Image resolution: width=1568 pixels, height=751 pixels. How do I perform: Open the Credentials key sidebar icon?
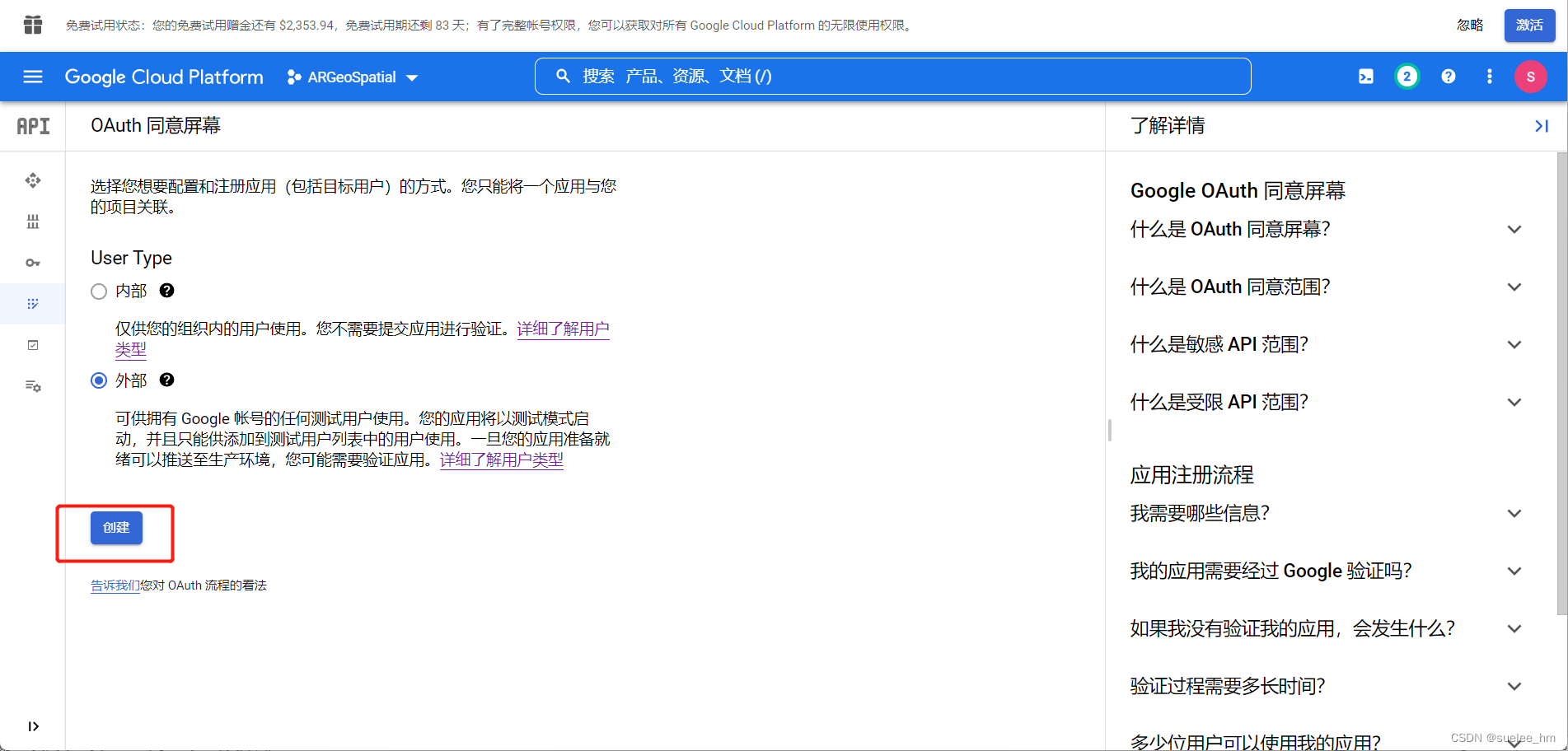coord(33,263)
